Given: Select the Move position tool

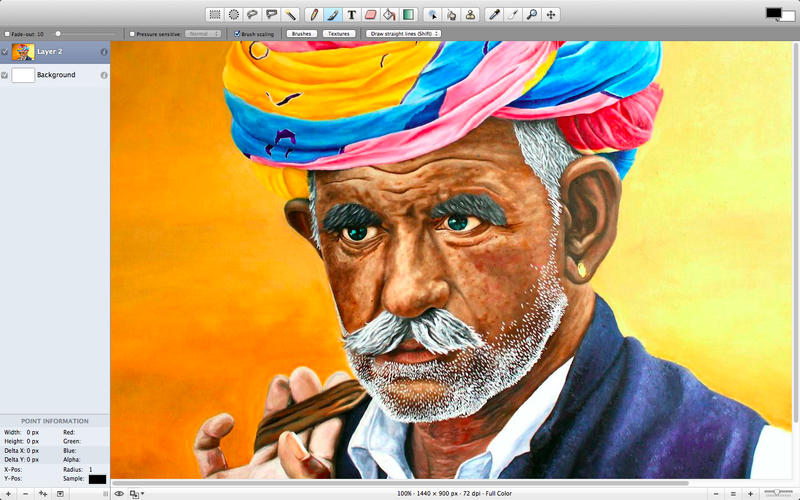Looking at the screenshot, I should pyautogui.click(x=551, y=15).
